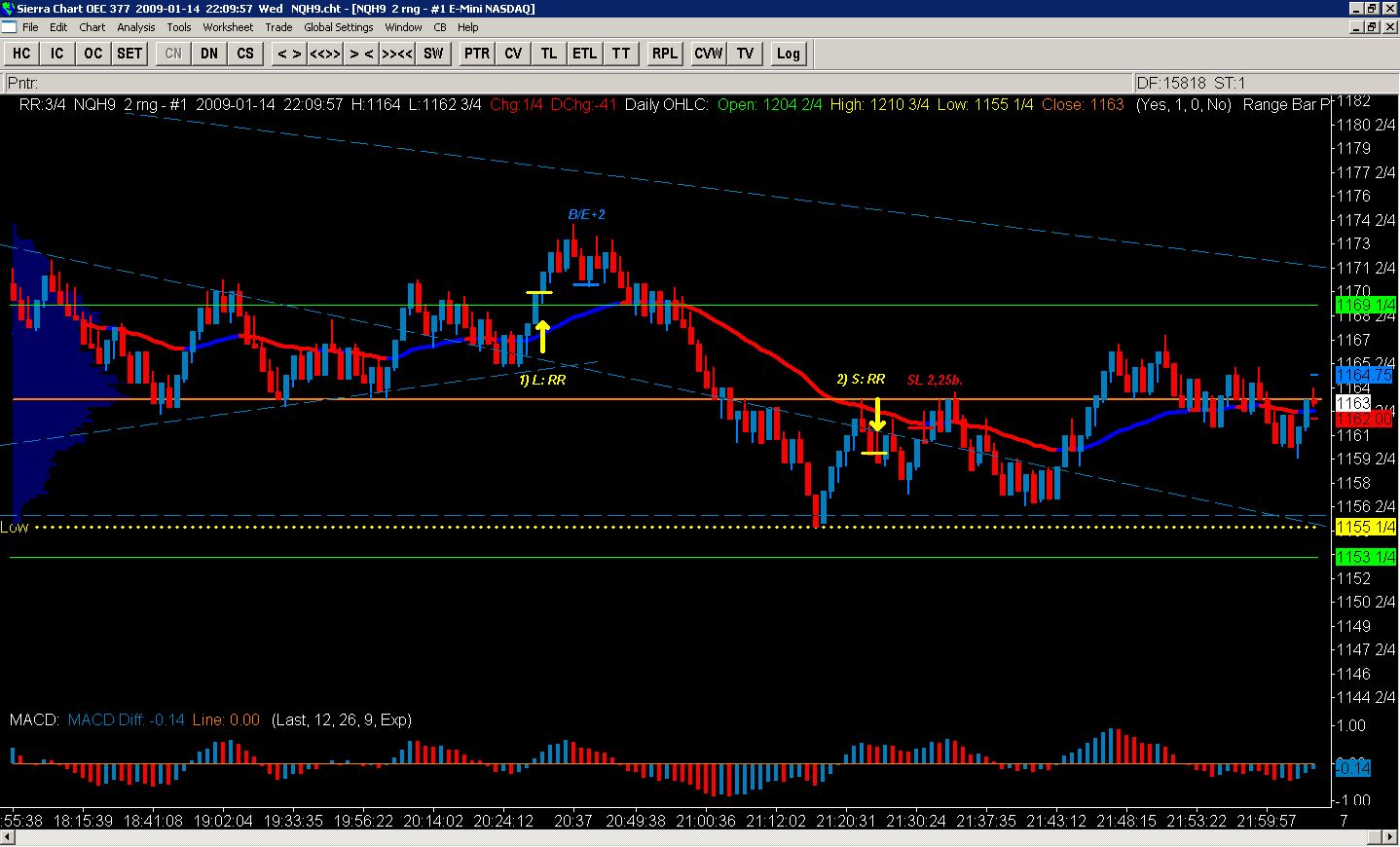Click the "DF:15818" status text

pyautogui.click(x=1171, y=83)
